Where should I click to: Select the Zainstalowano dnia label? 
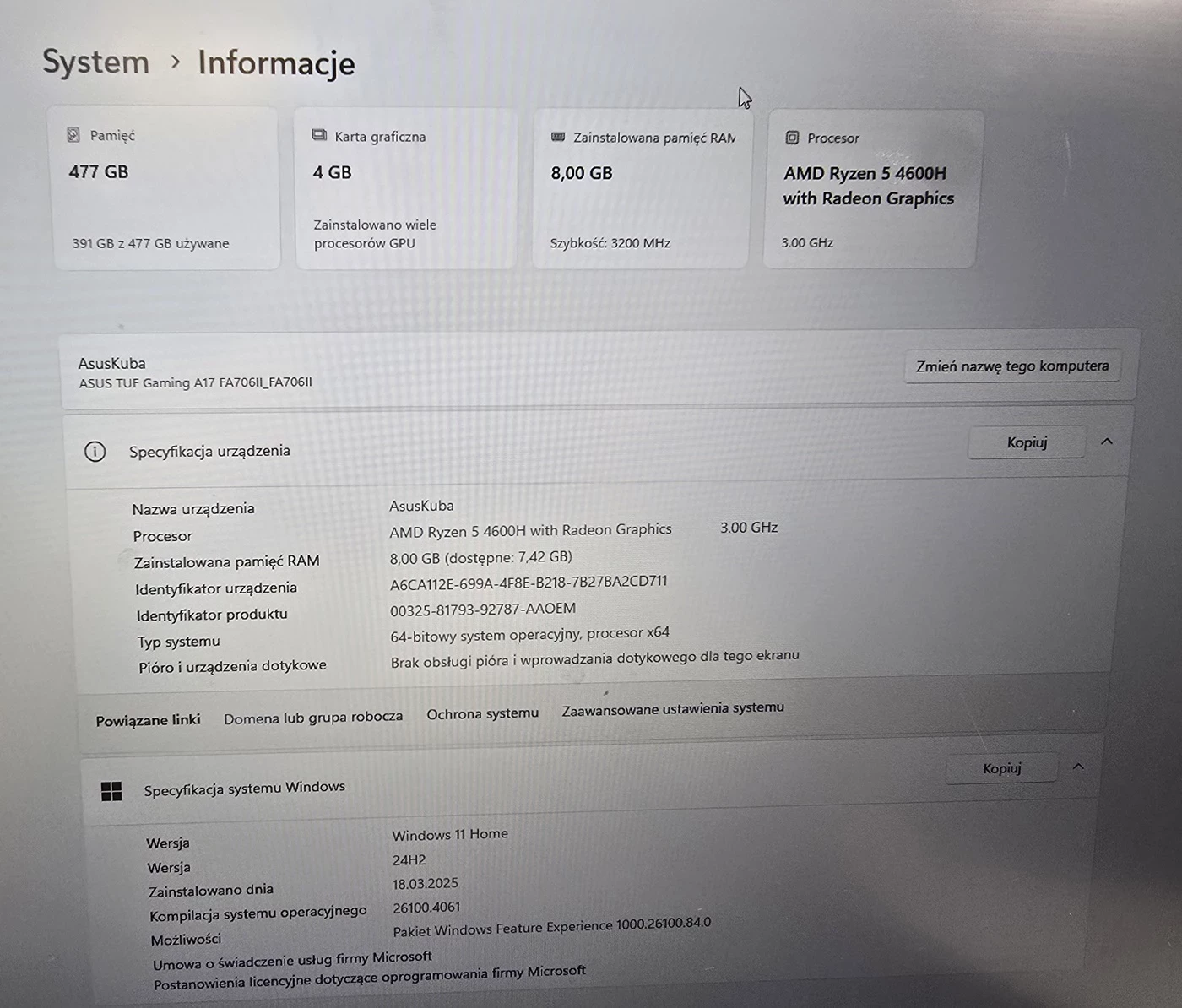[211, 891]
